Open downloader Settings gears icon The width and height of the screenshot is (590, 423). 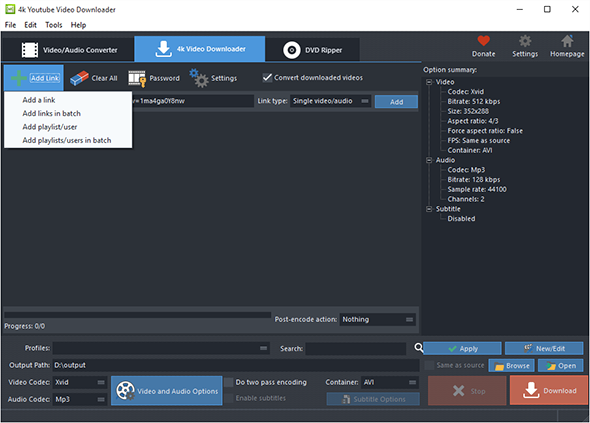[x=199, y=78]
